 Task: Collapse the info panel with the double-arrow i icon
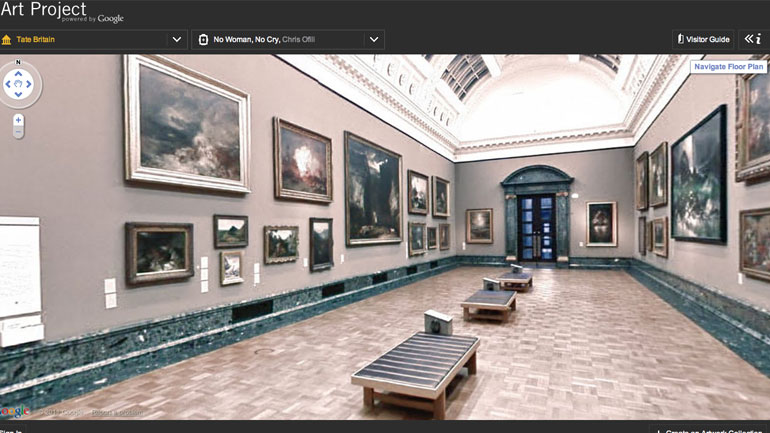tap(752, 39)
